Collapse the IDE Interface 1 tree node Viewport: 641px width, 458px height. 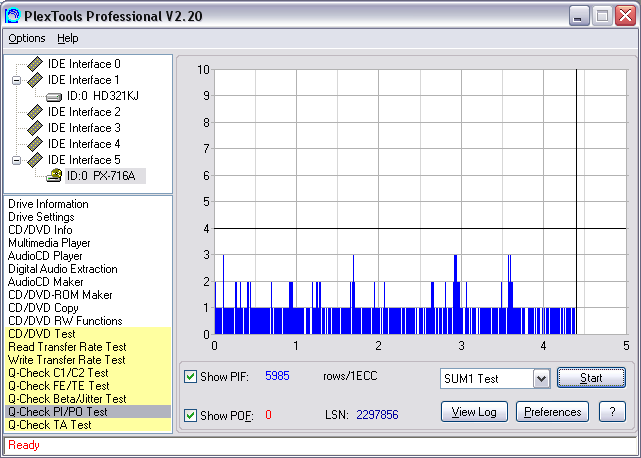(x=16, y=80)
